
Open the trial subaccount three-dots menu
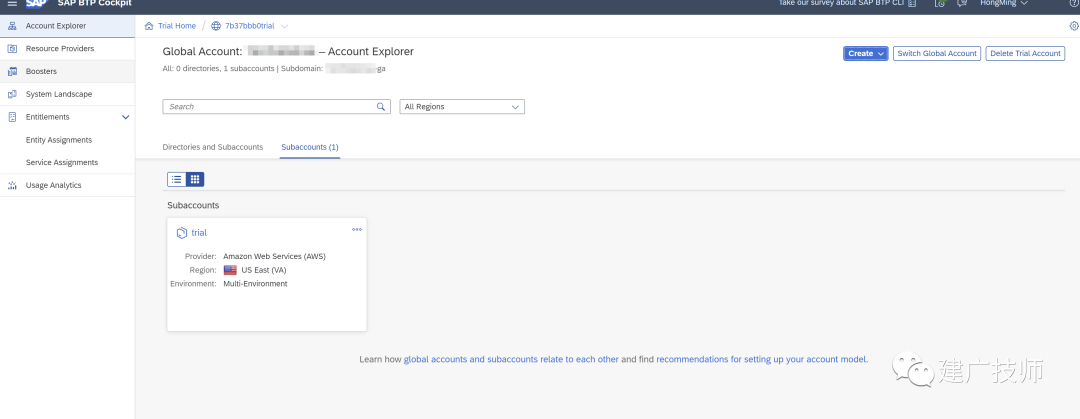pyautogui.click(x=357, y=229)
